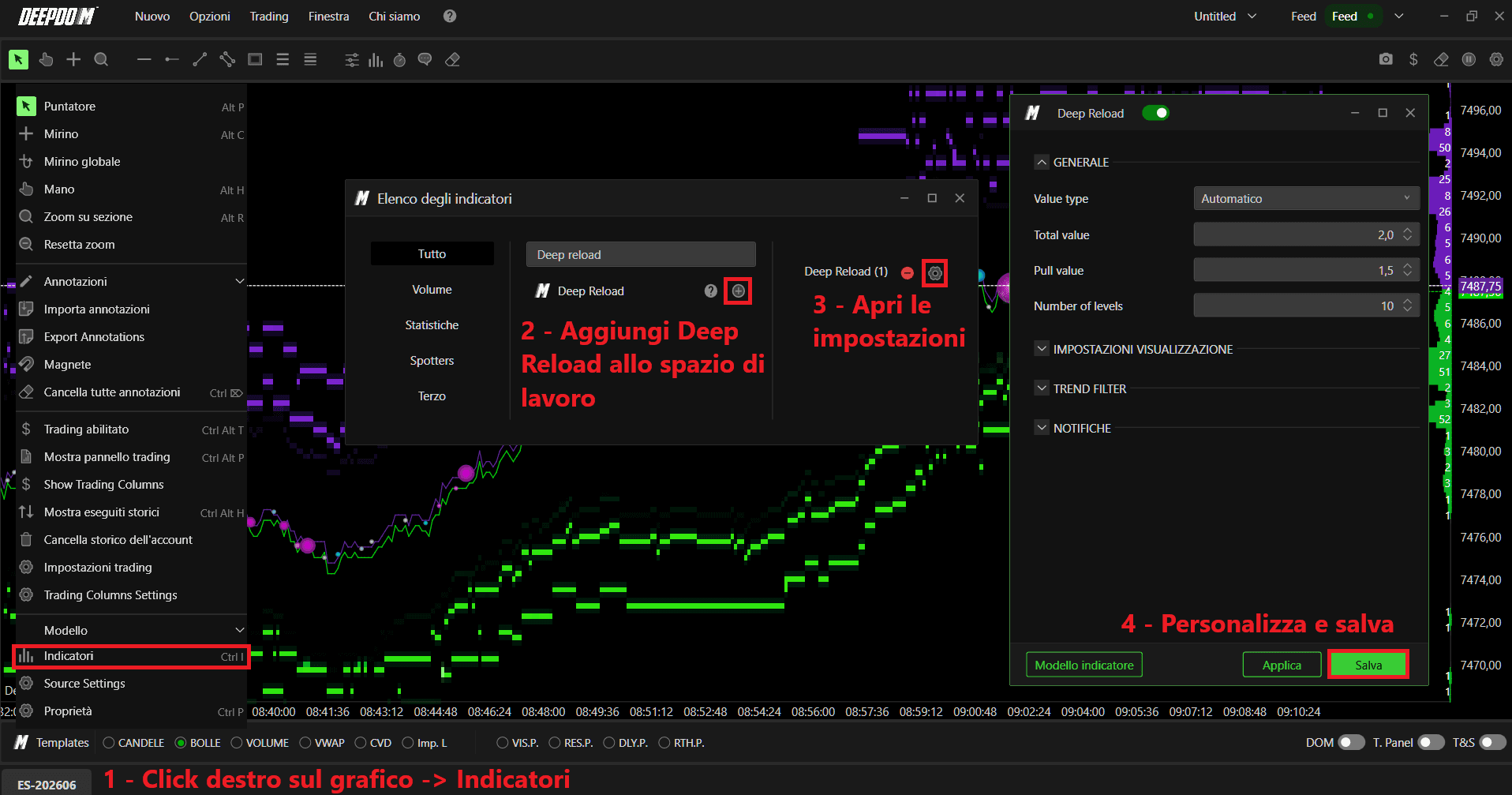Click the help question mark in the menu bar
The height and width of the screenshot is (795, 1512).
tap(450, 16)
